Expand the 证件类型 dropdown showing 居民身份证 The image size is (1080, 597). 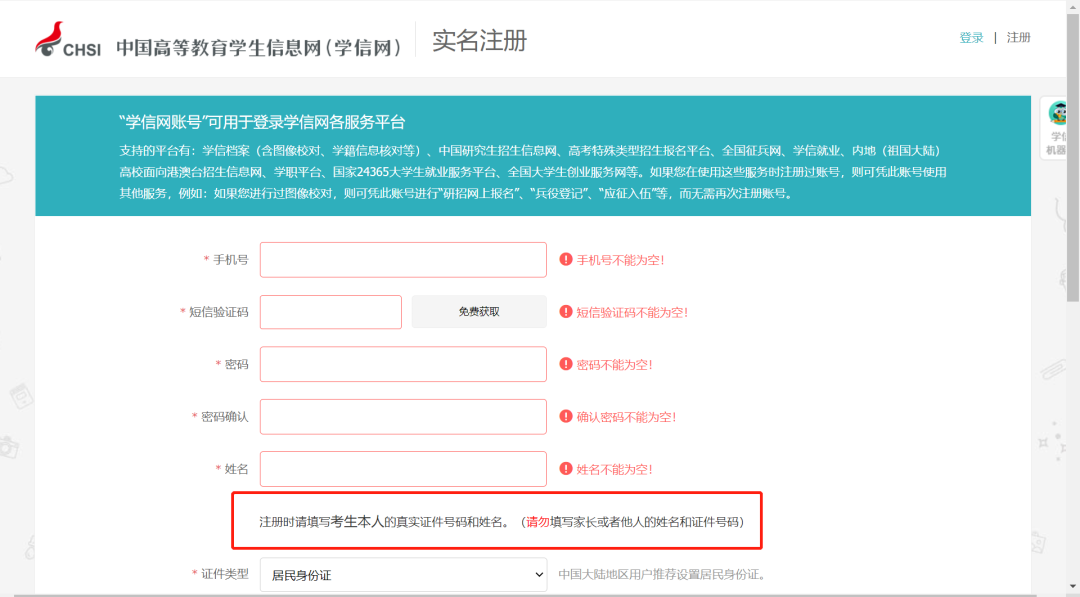click(x=403, y=575)
